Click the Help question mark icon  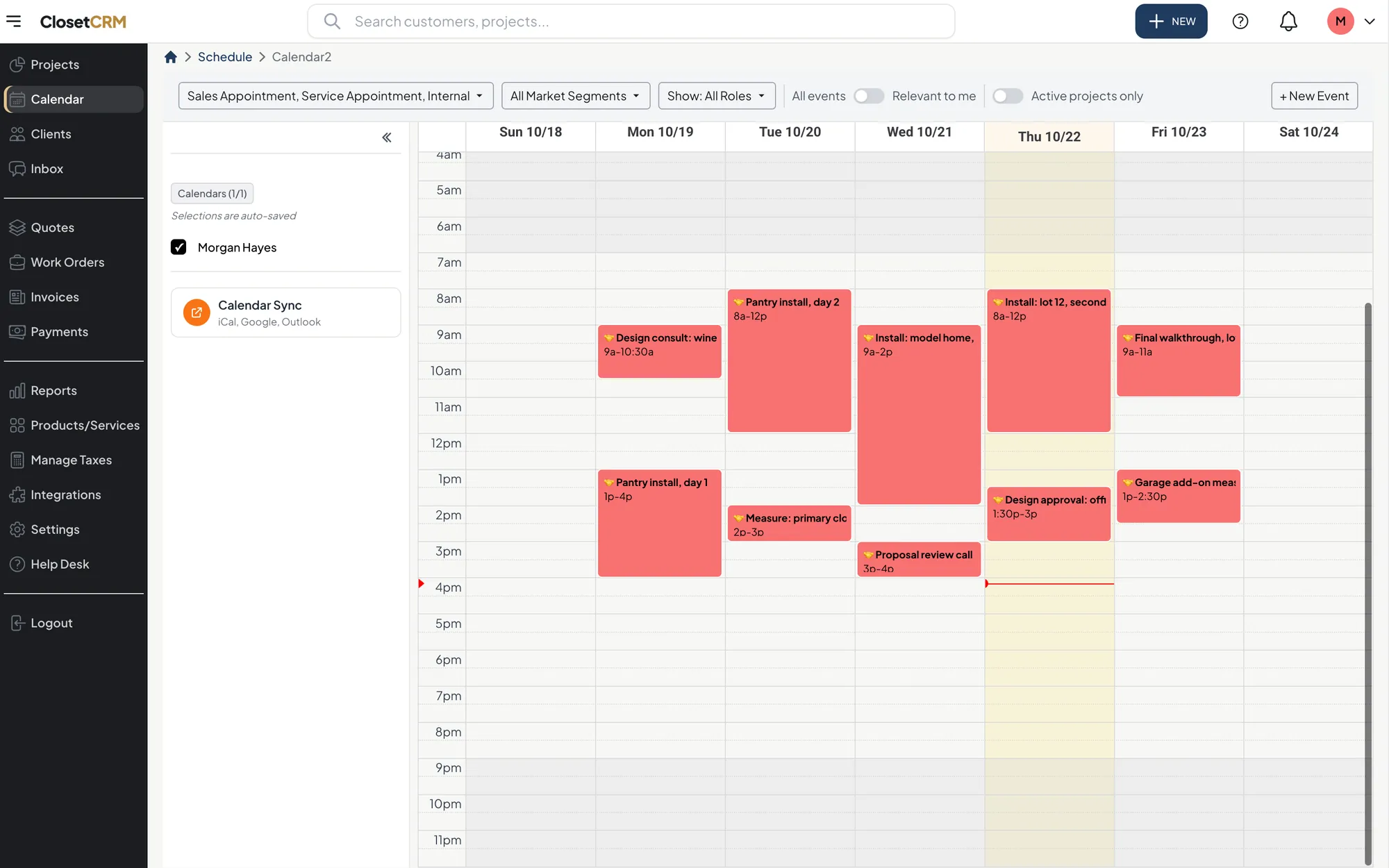pyautogui.click(x=1240, y=22)
